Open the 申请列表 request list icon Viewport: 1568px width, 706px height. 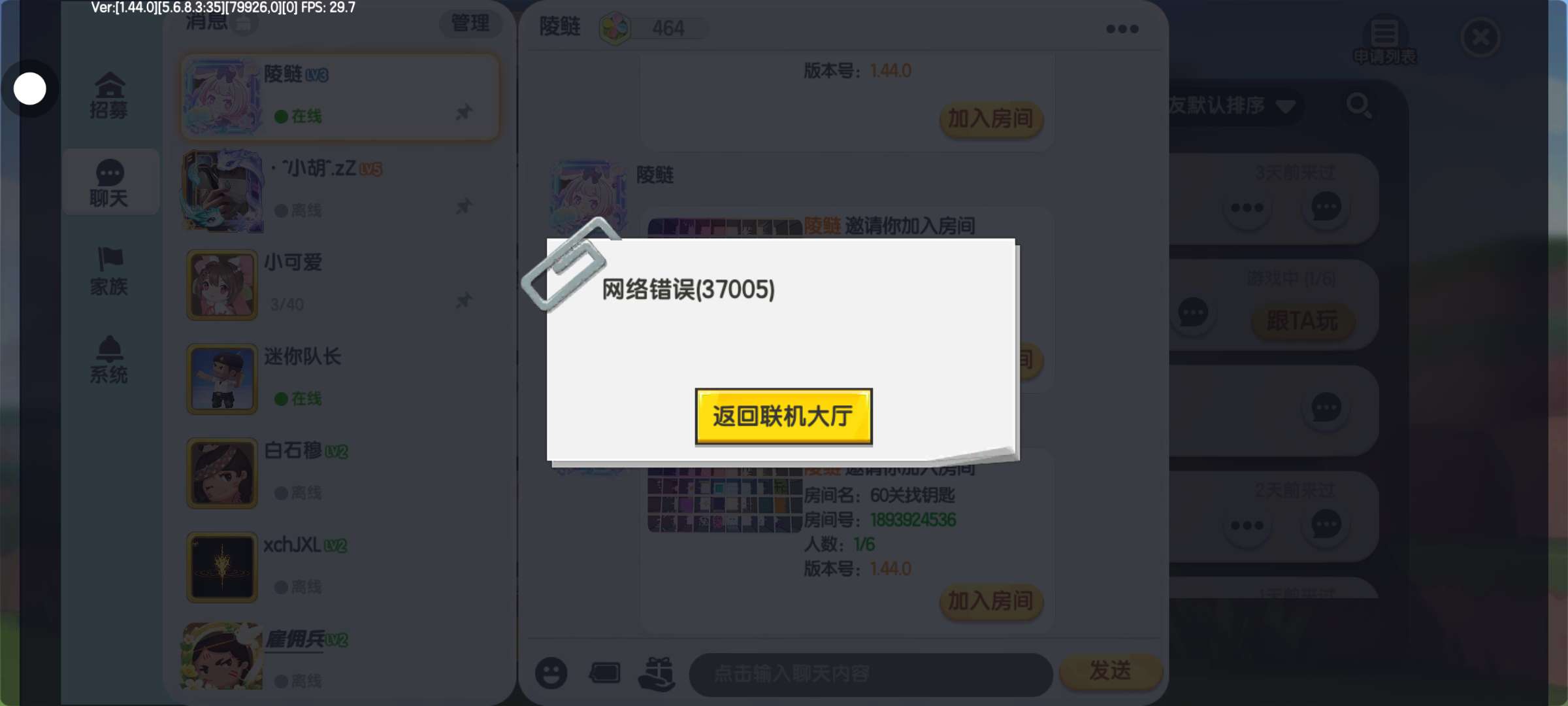1384,41
